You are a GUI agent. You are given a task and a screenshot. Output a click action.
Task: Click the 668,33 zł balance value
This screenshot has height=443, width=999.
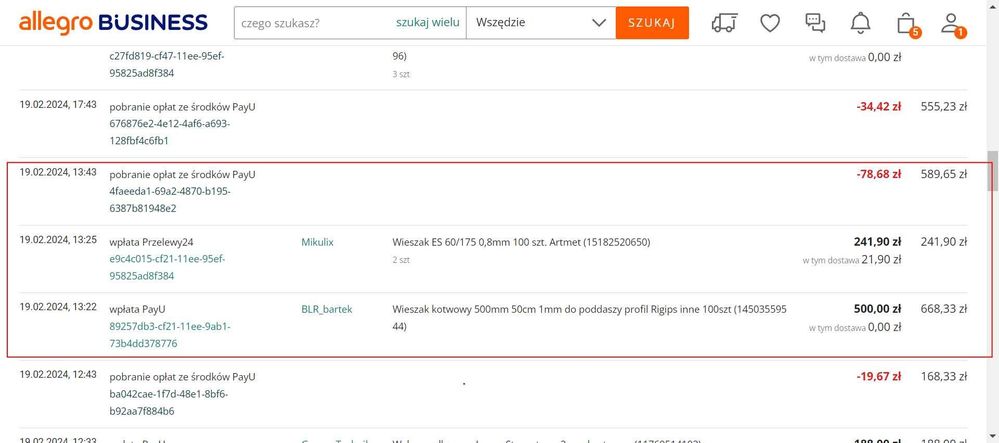point(944,309)
